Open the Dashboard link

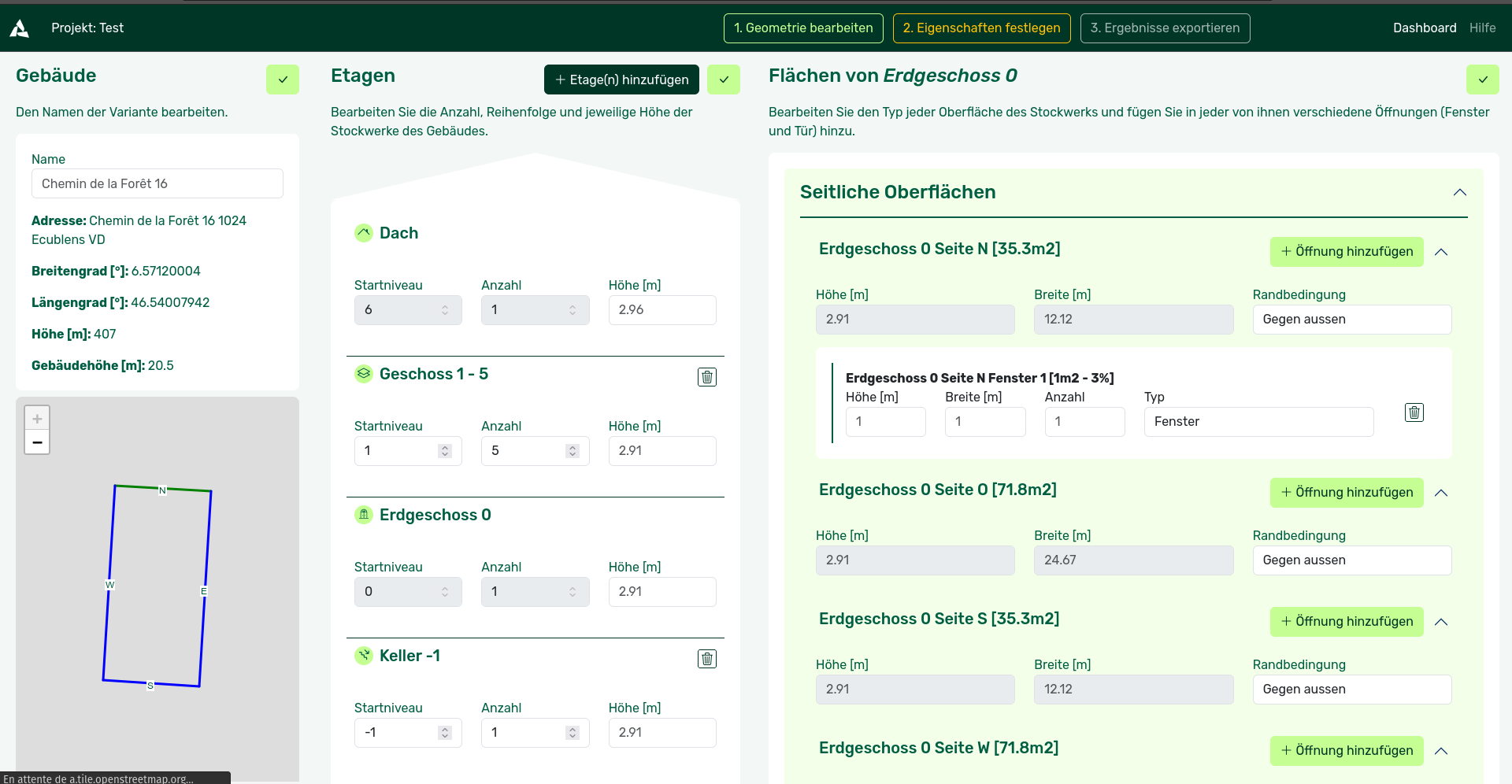click(1425, 28)
